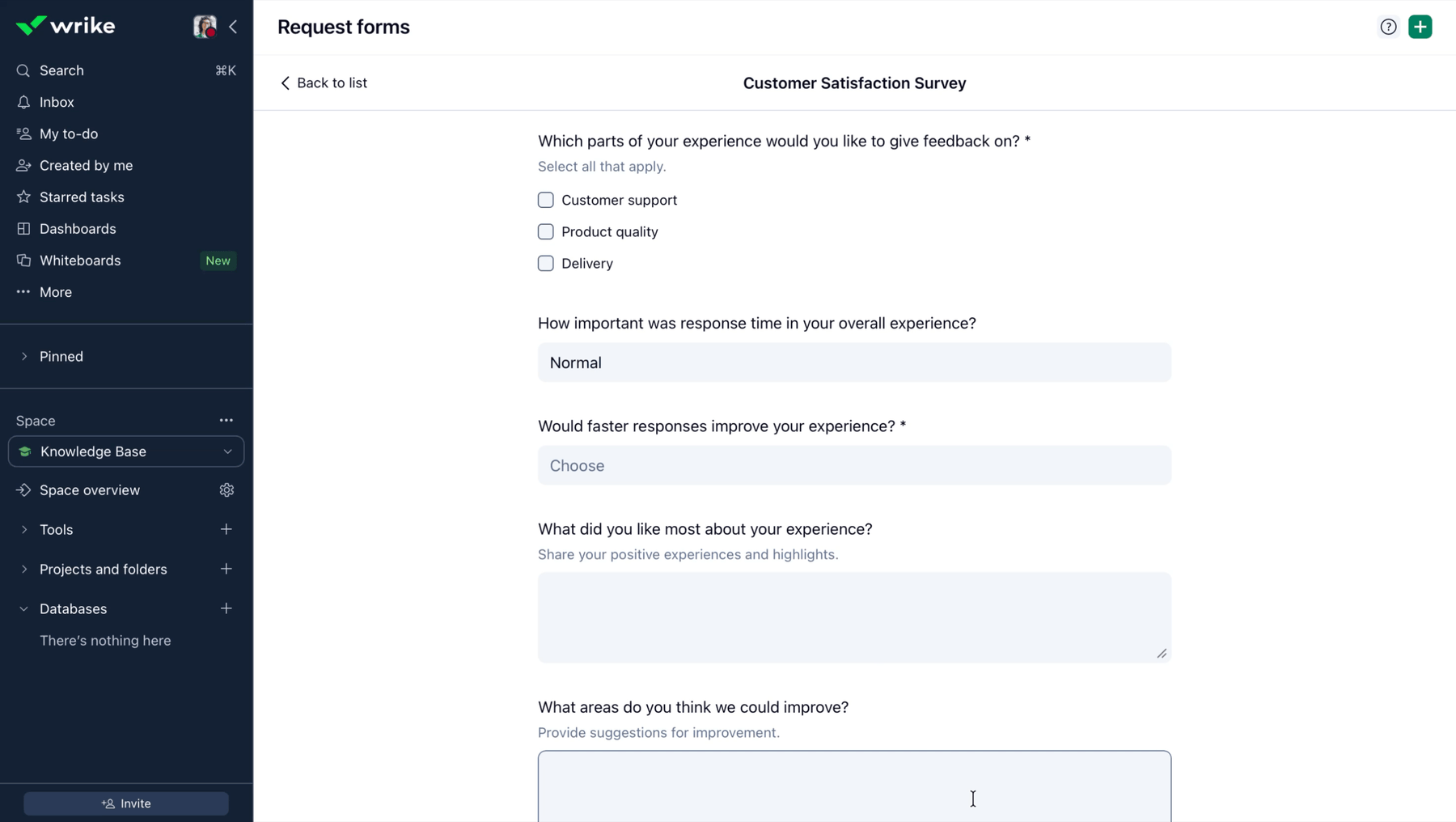
Task: Enable the Delivery checkbox
Action: [546, 263]
